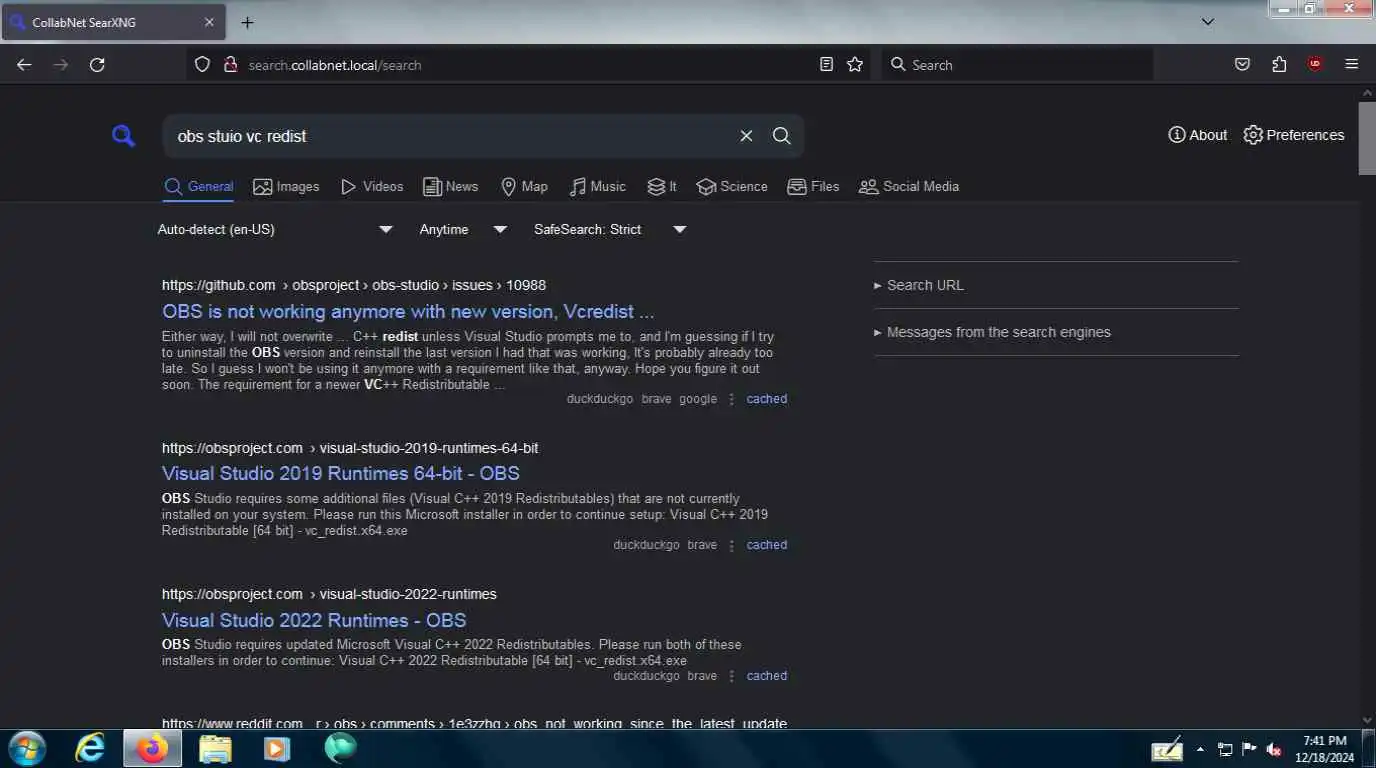1376x768 pixels.
Task: Switch to Social Media tab
Action: [909, 187]
